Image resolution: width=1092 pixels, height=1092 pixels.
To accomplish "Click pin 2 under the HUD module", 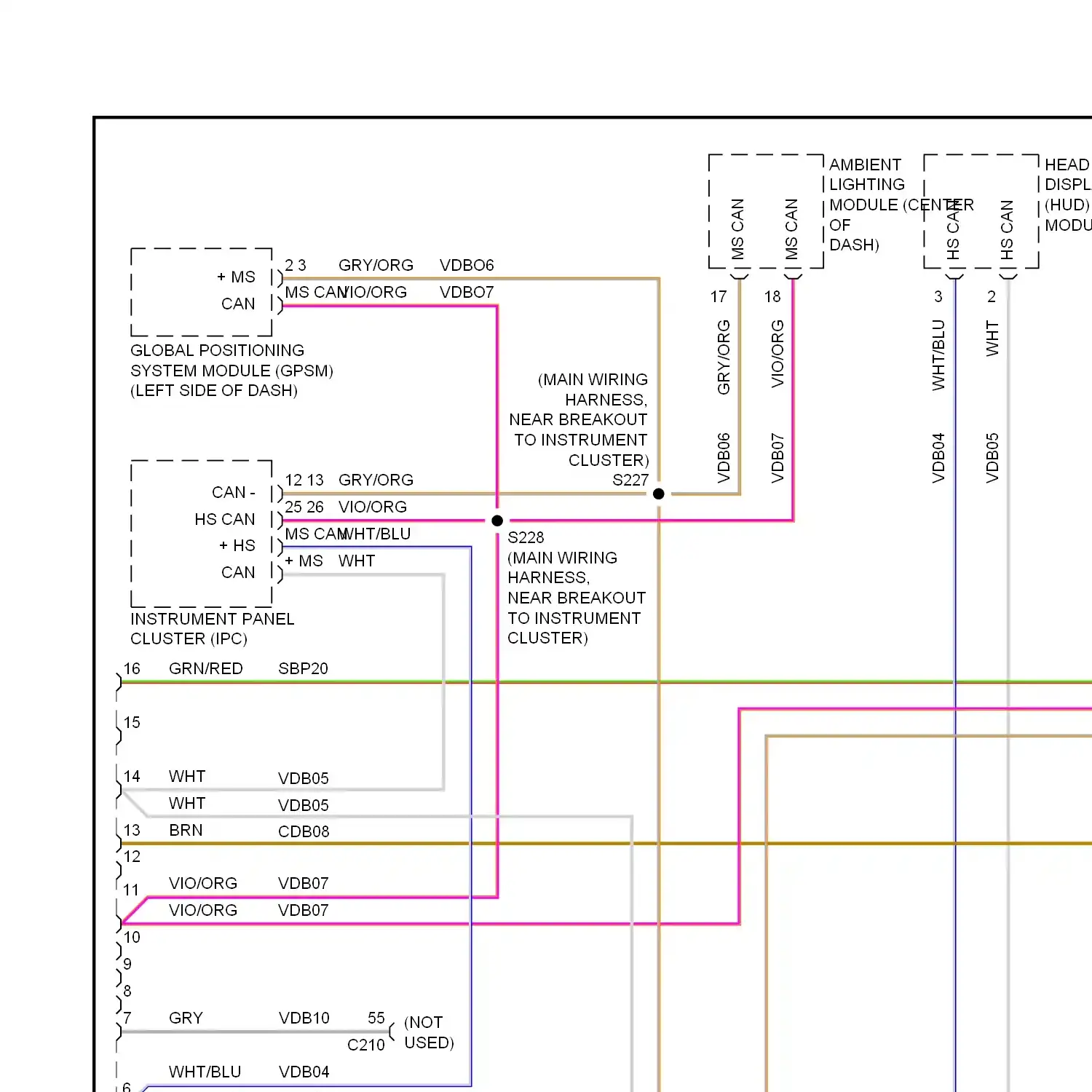I will pos(992,296).
